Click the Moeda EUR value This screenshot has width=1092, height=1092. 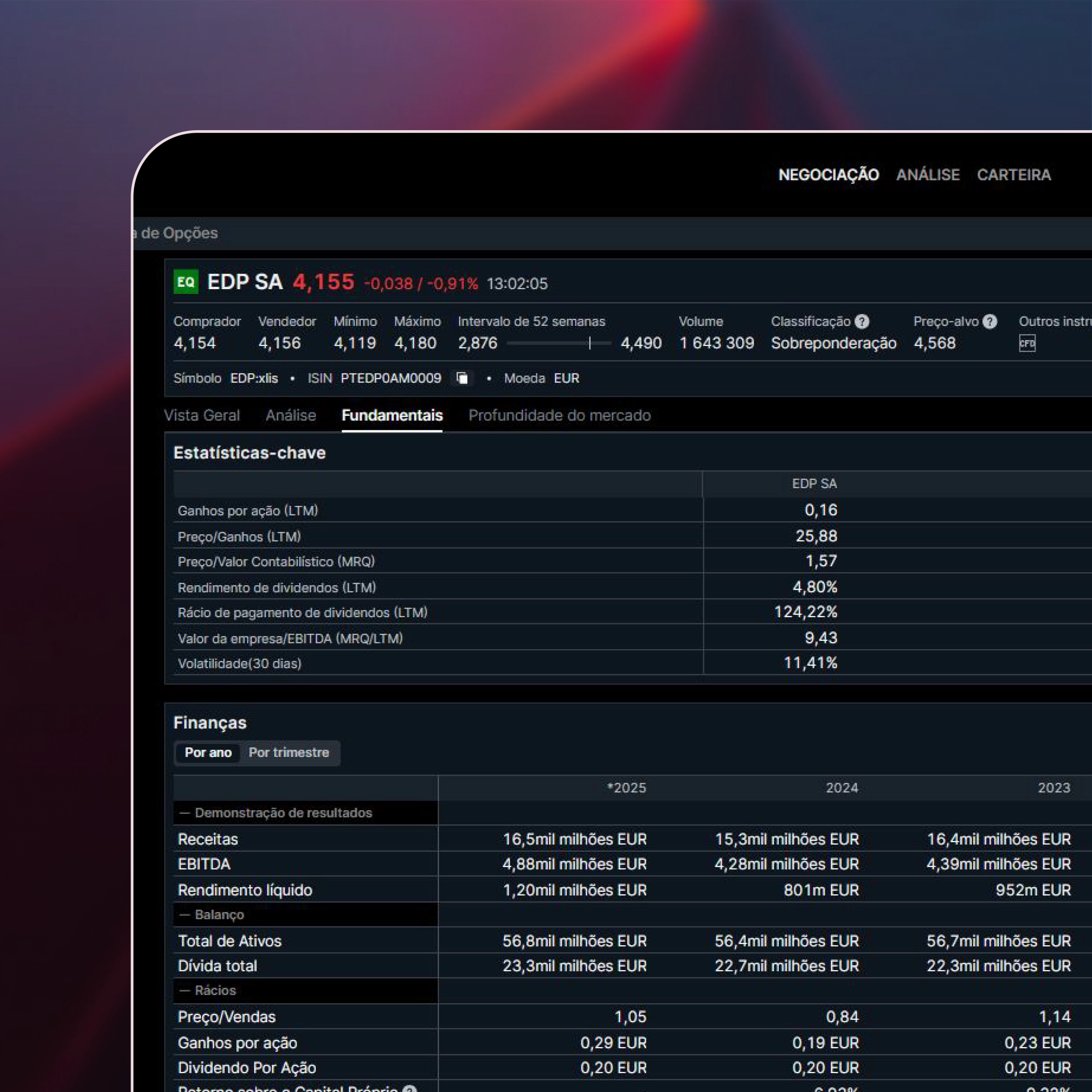click(x=567, y=378)
